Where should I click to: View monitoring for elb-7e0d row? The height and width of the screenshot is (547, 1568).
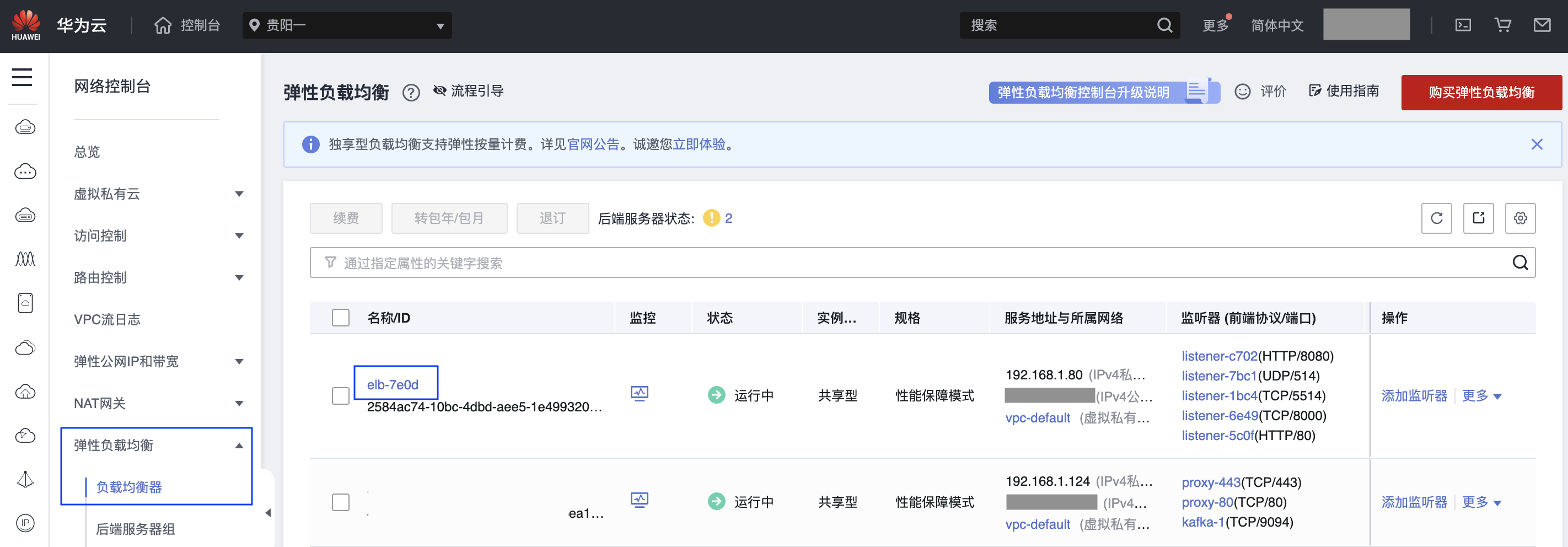pos(639,394)
